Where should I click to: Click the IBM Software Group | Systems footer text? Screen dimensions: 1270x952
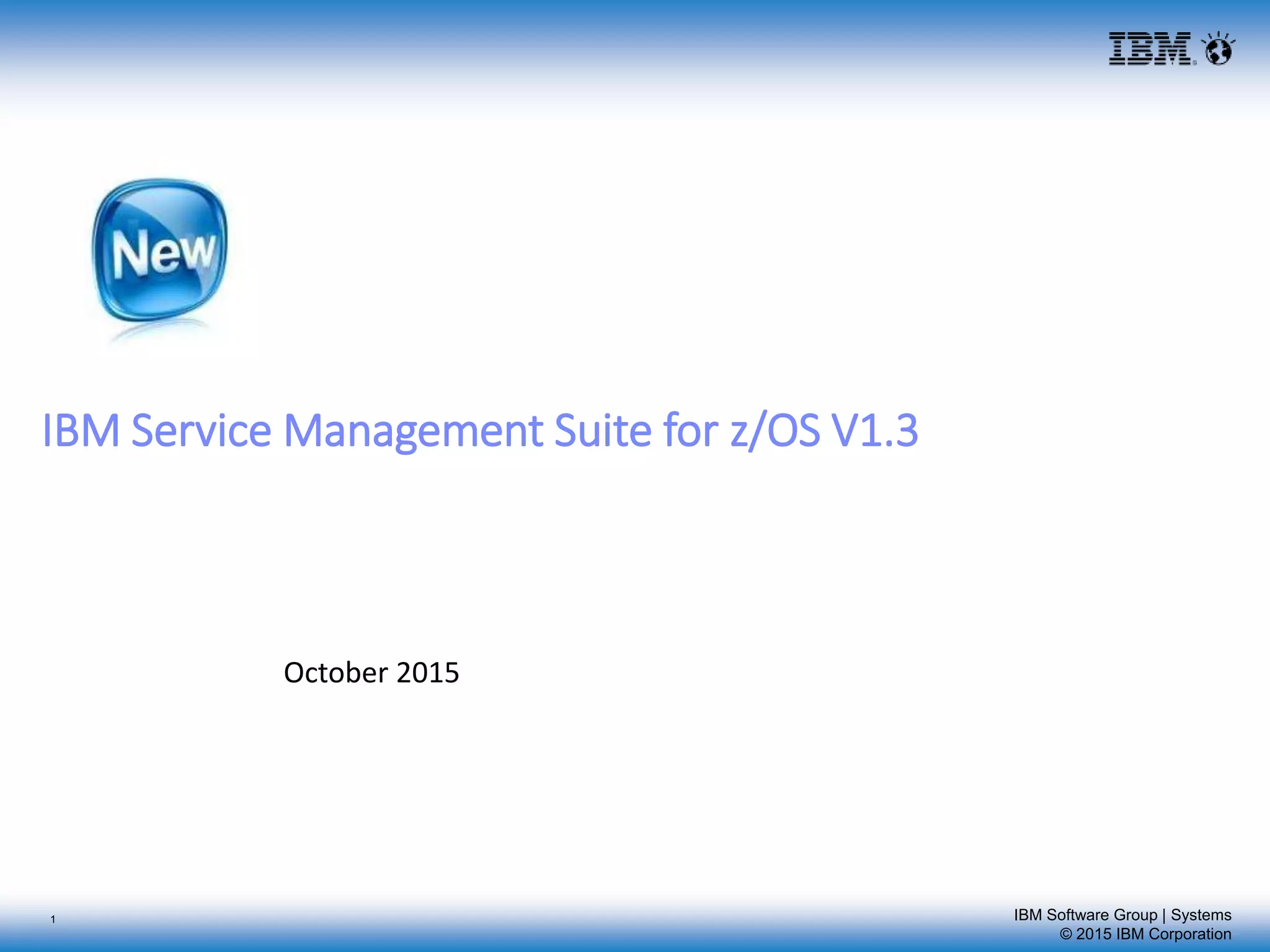coord(1122,915)
